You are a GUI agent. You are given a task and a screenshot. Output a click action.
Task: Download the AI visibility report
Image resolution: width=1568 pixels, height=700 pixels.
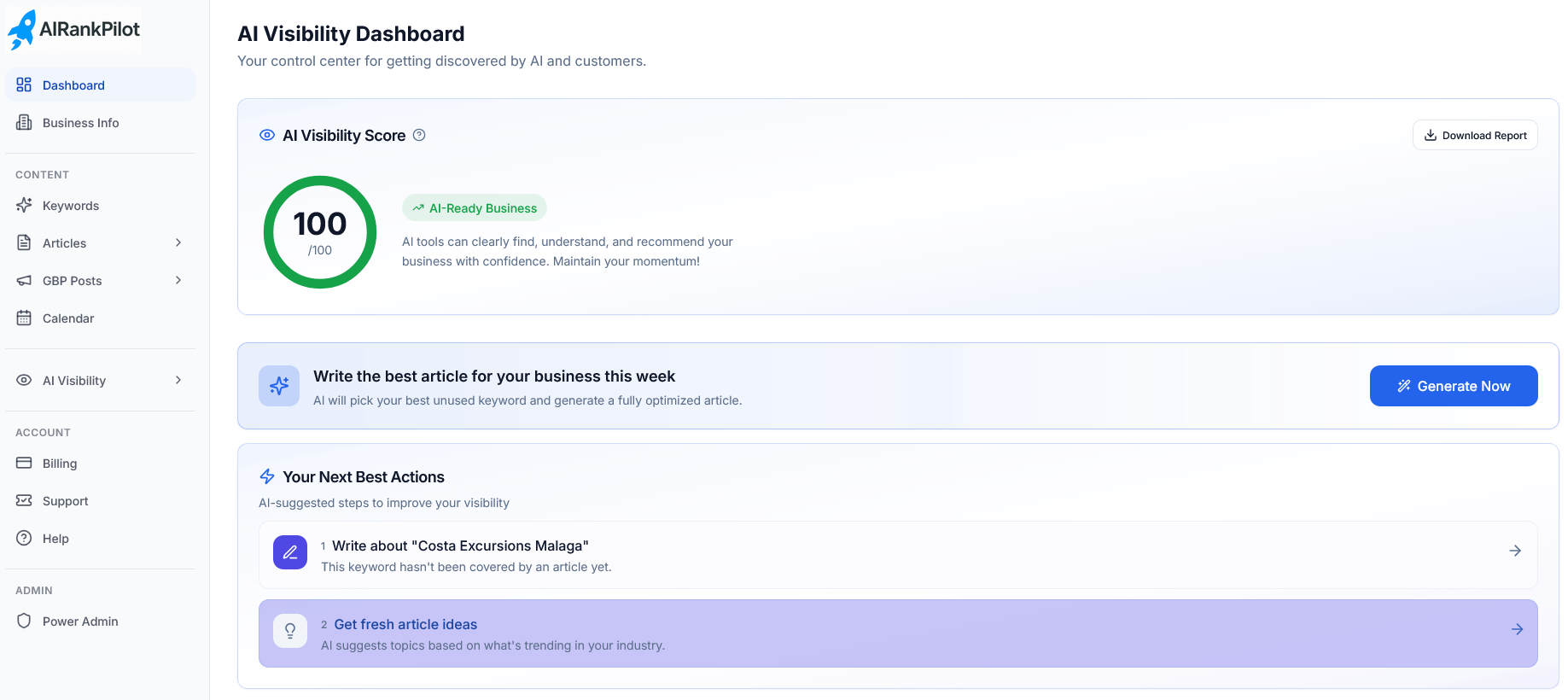pyautogui.click(x=1475, y=136)
